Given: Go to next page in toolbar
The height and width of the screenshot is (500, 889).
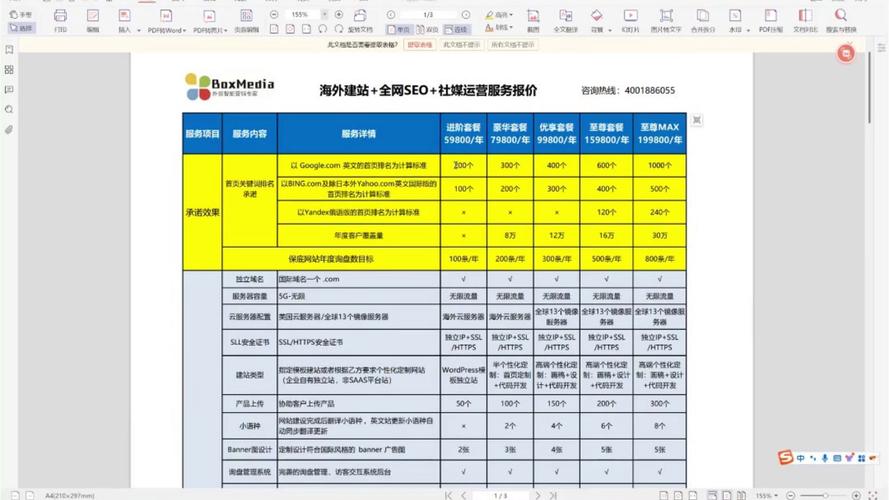Looking at the screenshot, I should [465, 14].
